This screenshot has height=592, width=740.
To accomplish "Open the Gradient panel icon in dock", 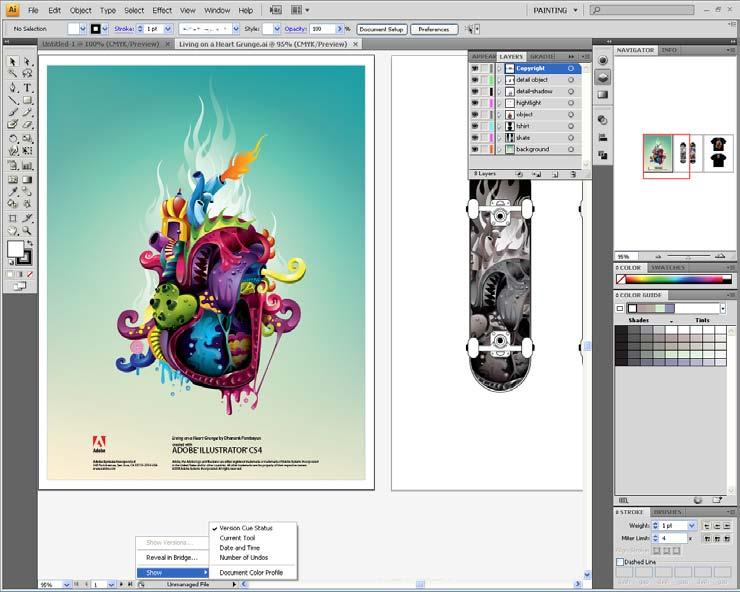I will 603,95.
